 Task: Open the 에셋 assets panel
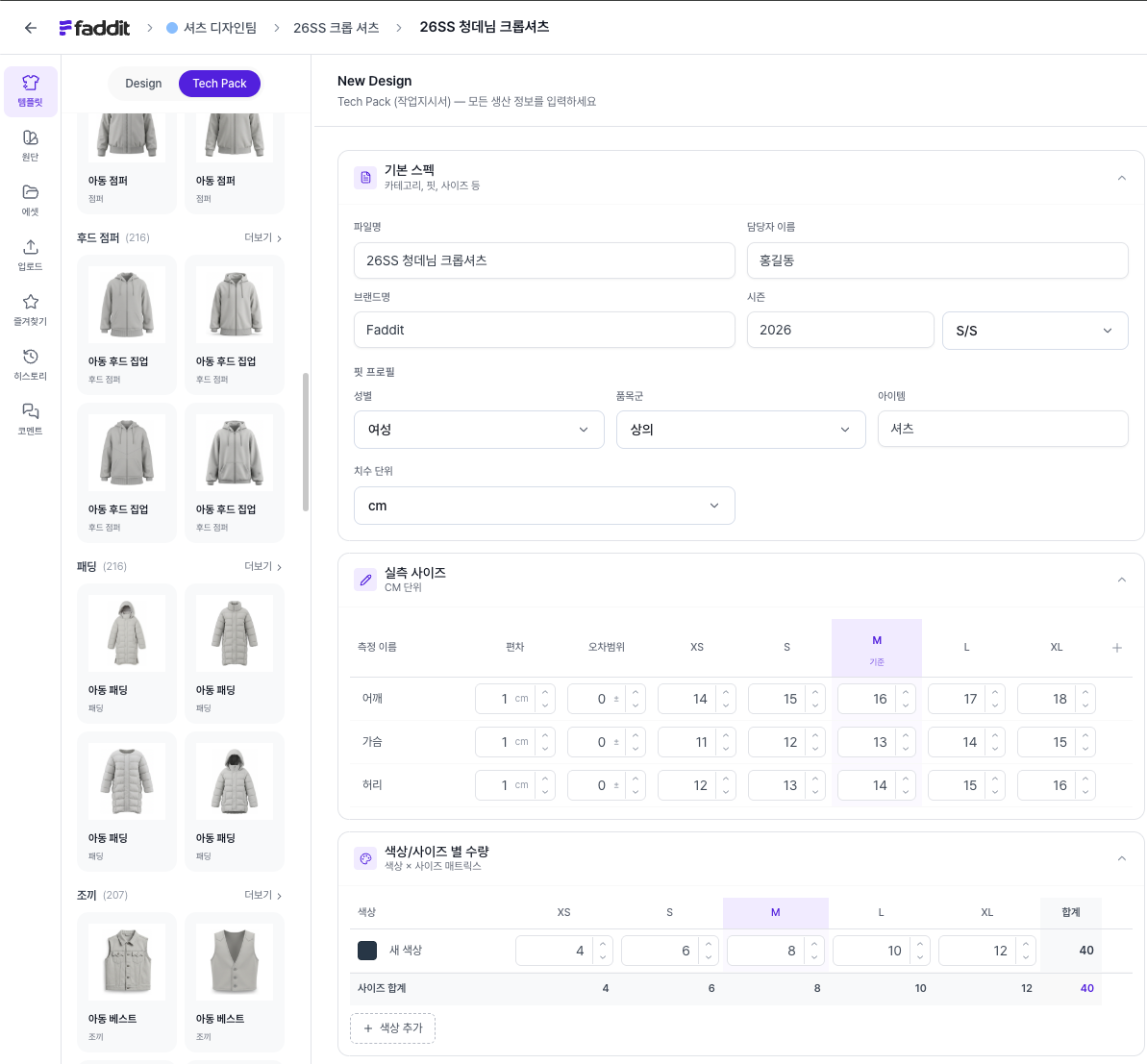30,200
